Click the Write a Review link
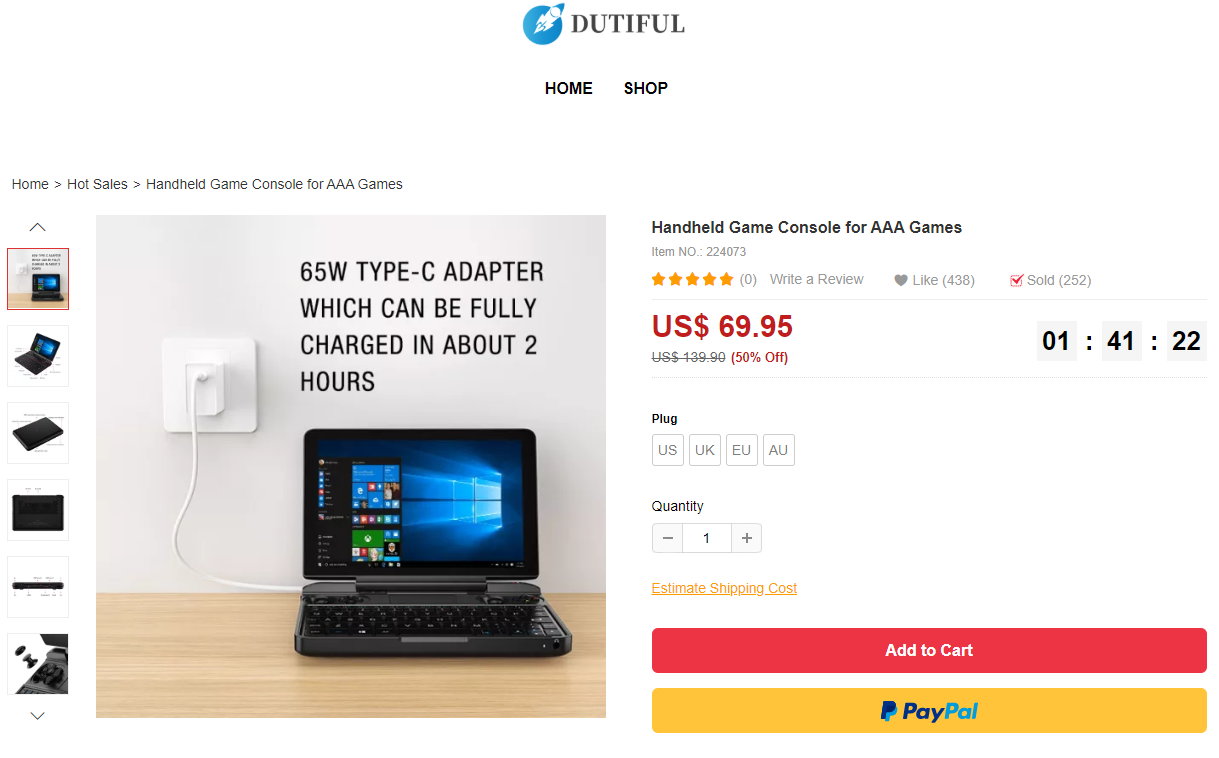The width and height of the screenshot is (1219, 758). tap(816, 279)
